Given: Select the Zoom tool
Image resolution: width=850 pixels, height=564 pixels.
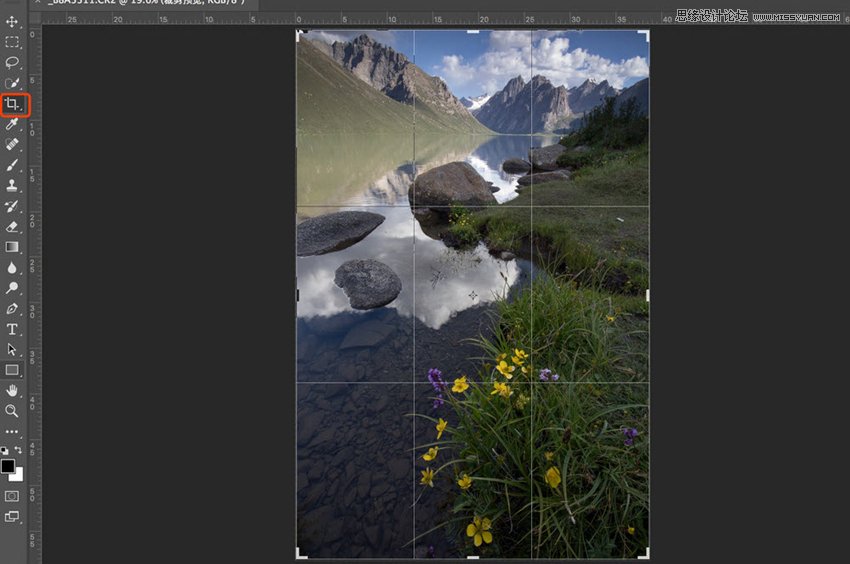Looking at the screenshot, I should (x=12, y=411).
